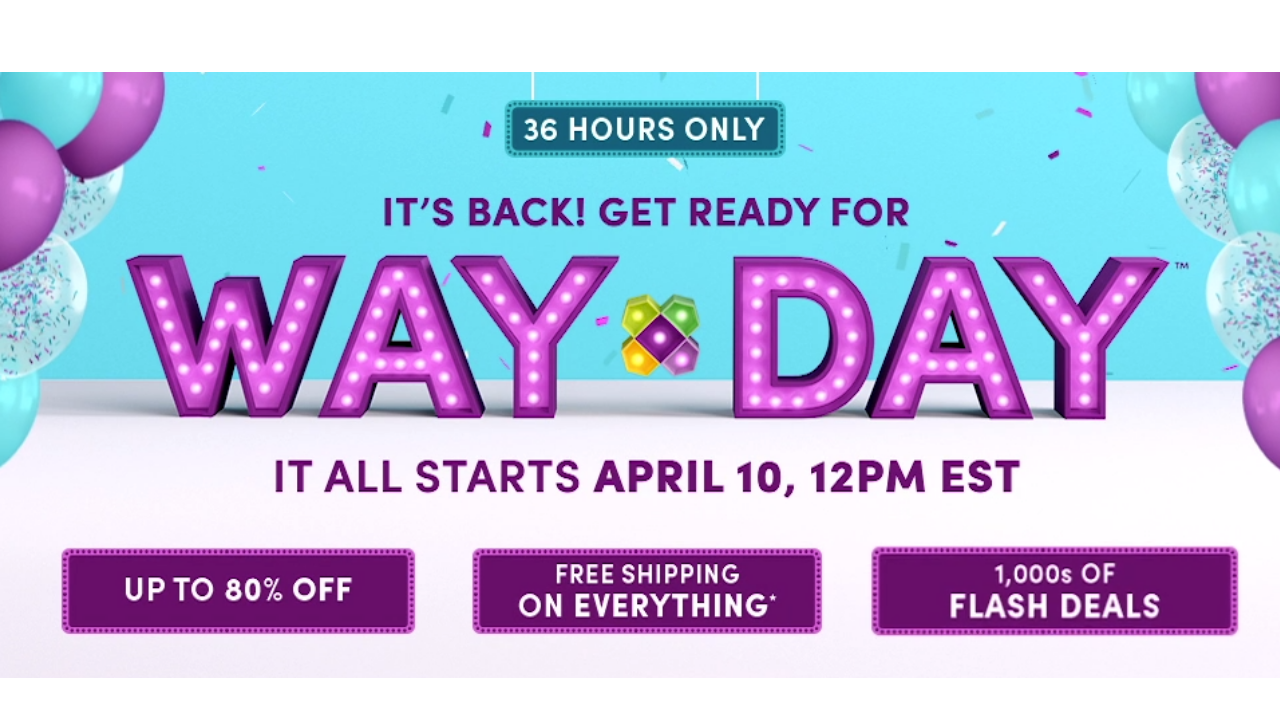
Task: Click the teal balloon in top-left corner
Action: pyautogui.click(x=45, y=100)
